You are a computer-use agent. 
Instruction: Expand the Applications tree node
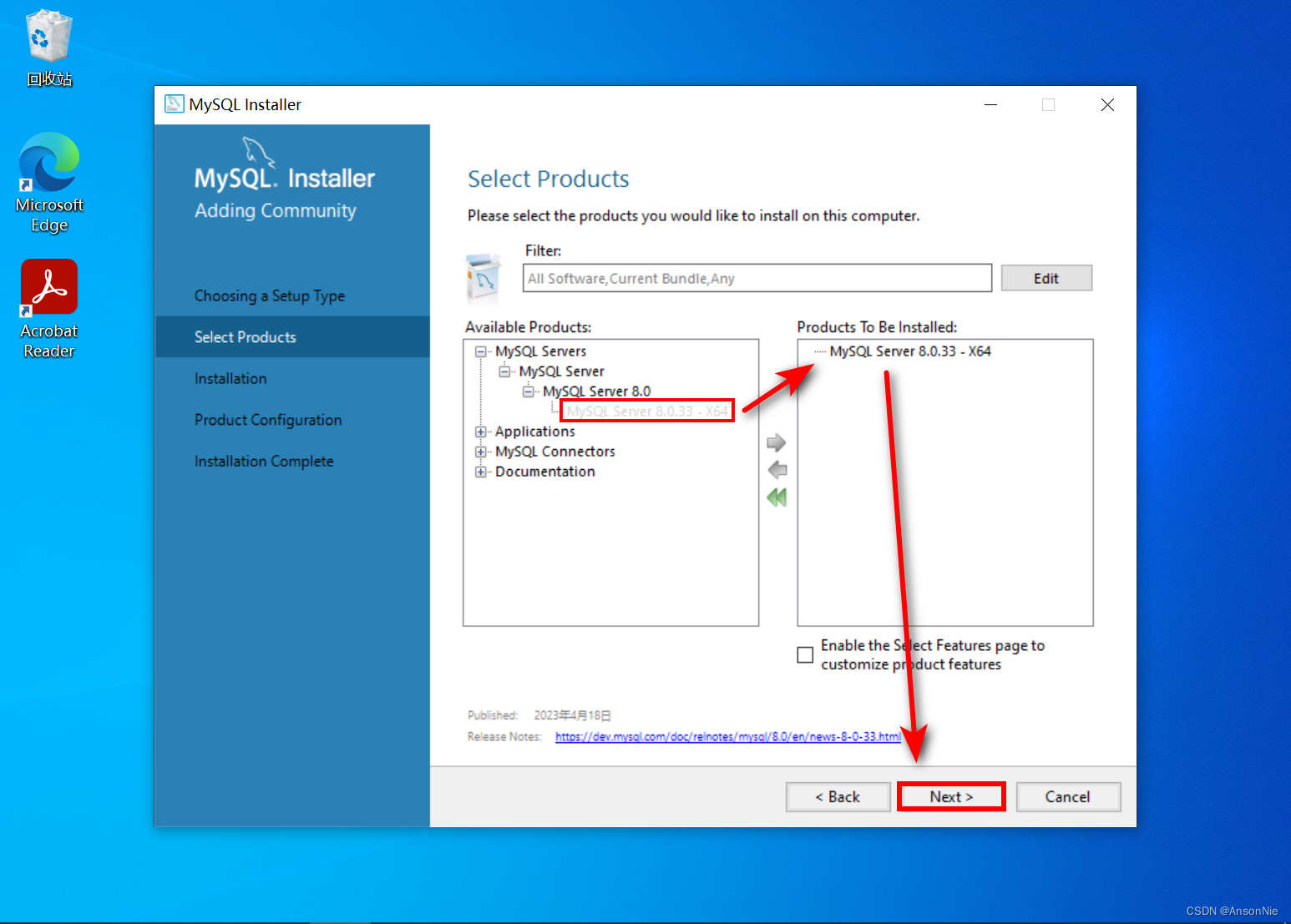[x=481, y=432]
